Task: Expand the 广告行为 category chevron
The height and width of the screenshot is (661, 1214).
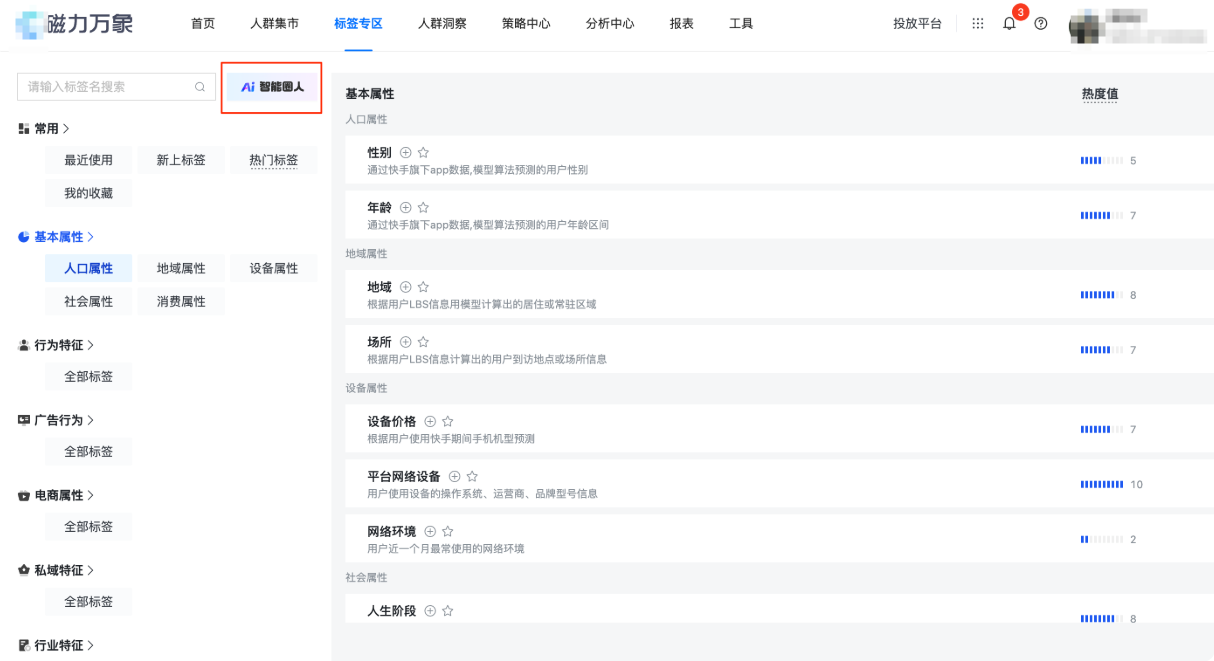Action: coord(90,420)
